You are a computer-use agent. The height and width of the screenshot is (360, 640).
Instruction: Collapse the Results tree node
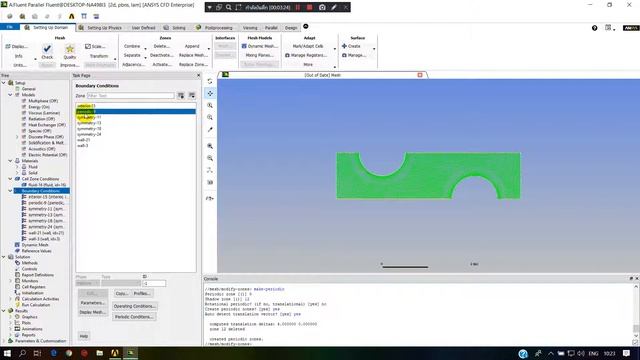coord(4,311)
